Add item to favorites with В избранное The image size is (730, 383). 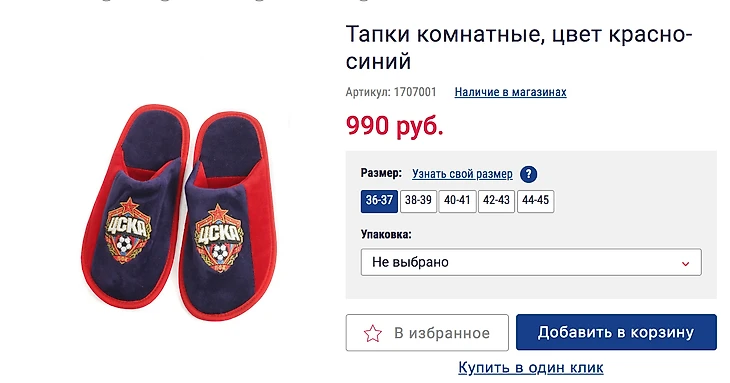point(427,333)
